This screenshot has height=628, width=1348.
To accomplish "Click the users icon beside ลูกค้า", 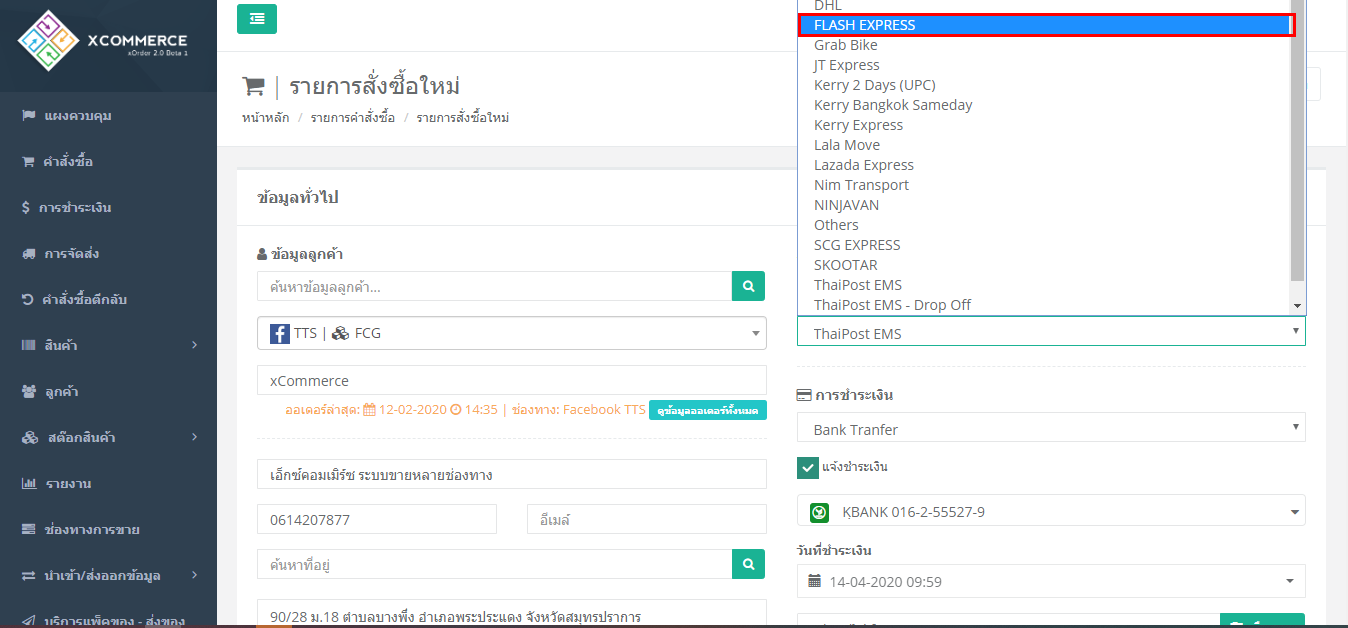I will 29,392.
